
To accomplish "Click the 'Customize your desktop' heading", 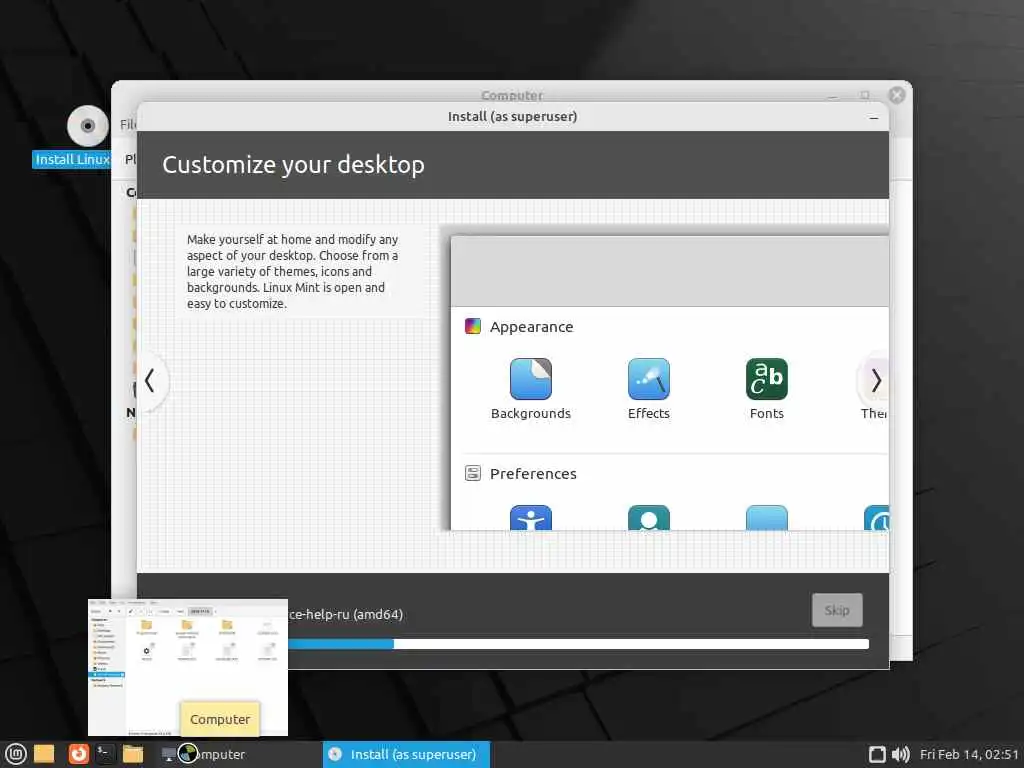I will point(293,165).
